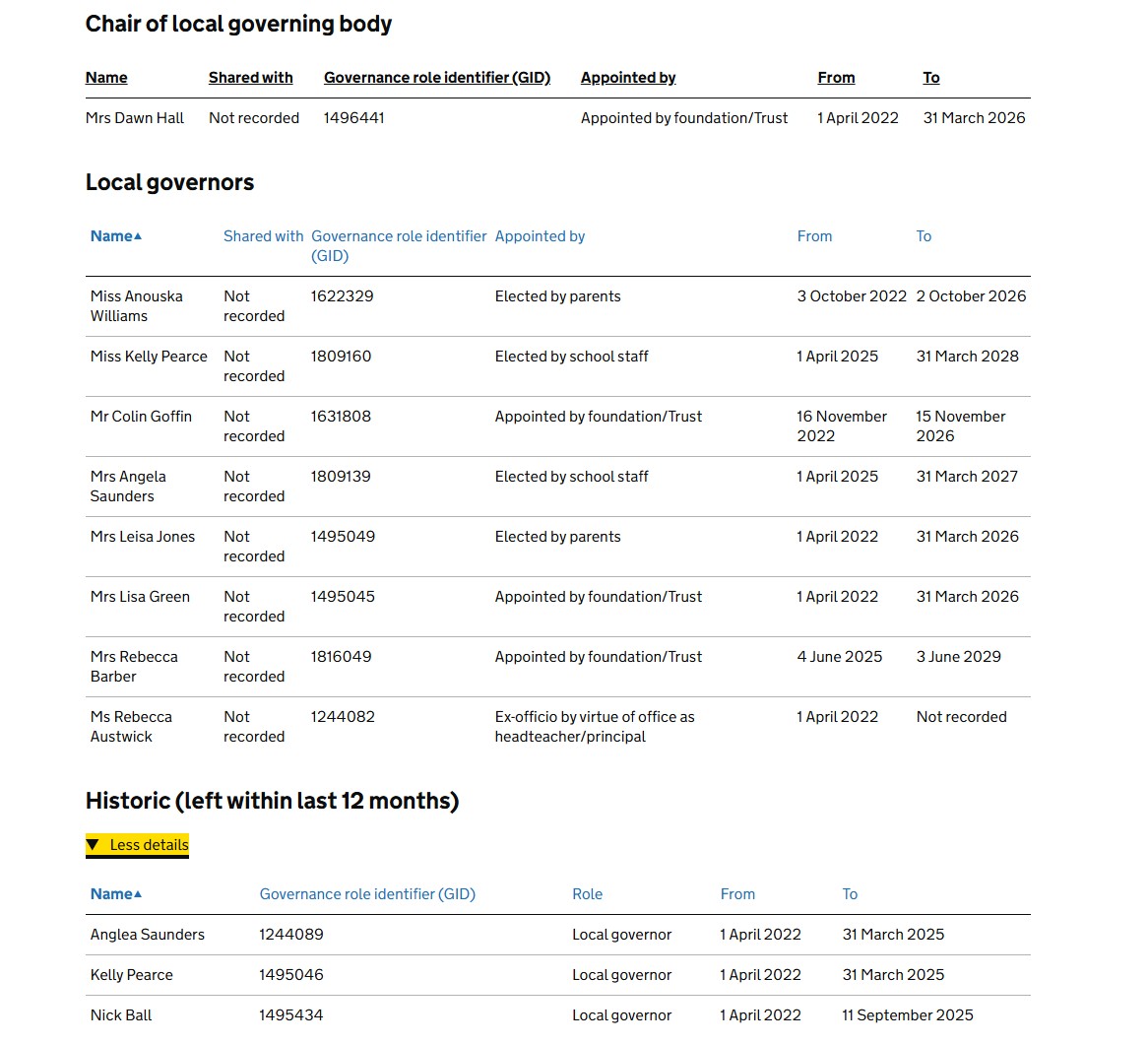The height and width of the screenshot is (1044, 1148).
Task: Sort local governors by Shared with
Action: [x=263, y=236]
